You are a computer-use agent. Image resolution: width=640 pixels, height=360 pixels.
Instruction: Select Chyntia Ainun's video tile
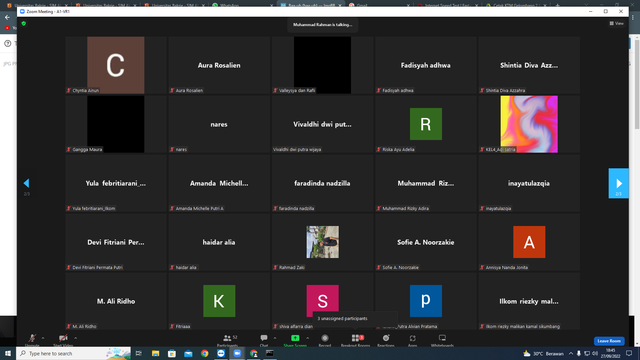click(116, 65)
